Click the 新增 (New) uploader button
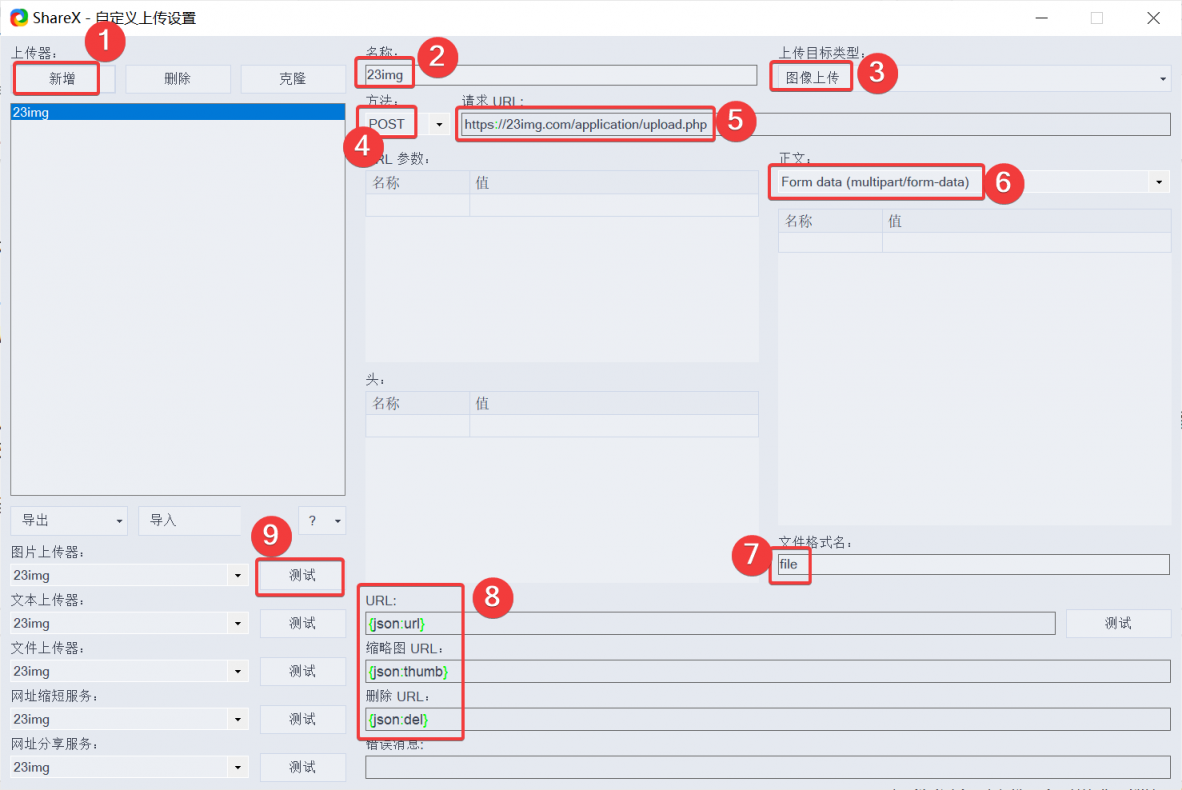1182x790 pixels. [x=62, y=79]
